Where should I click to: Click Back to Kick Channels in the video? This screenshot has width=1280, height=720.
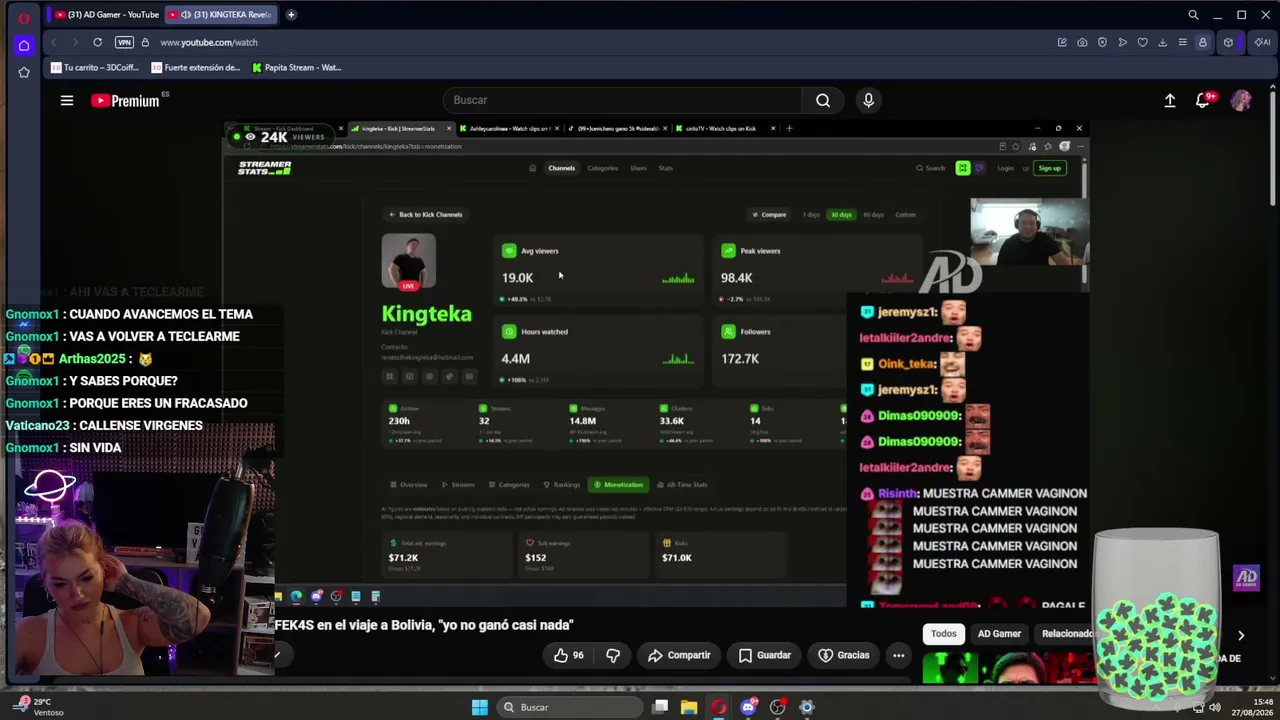coord(427,214)
